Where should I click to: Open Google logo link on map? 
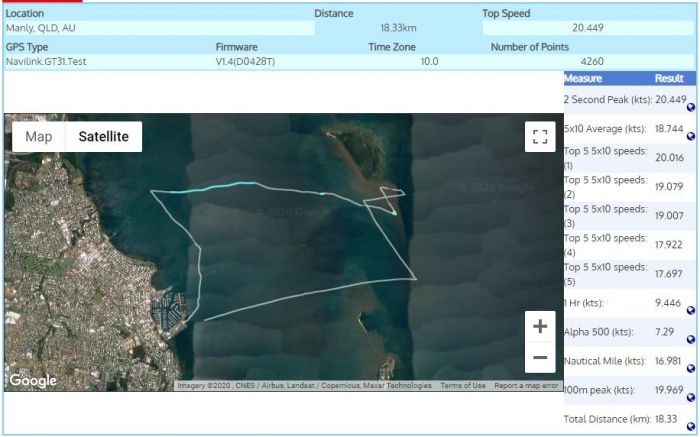pyautogui.click(x=33, y=380)
